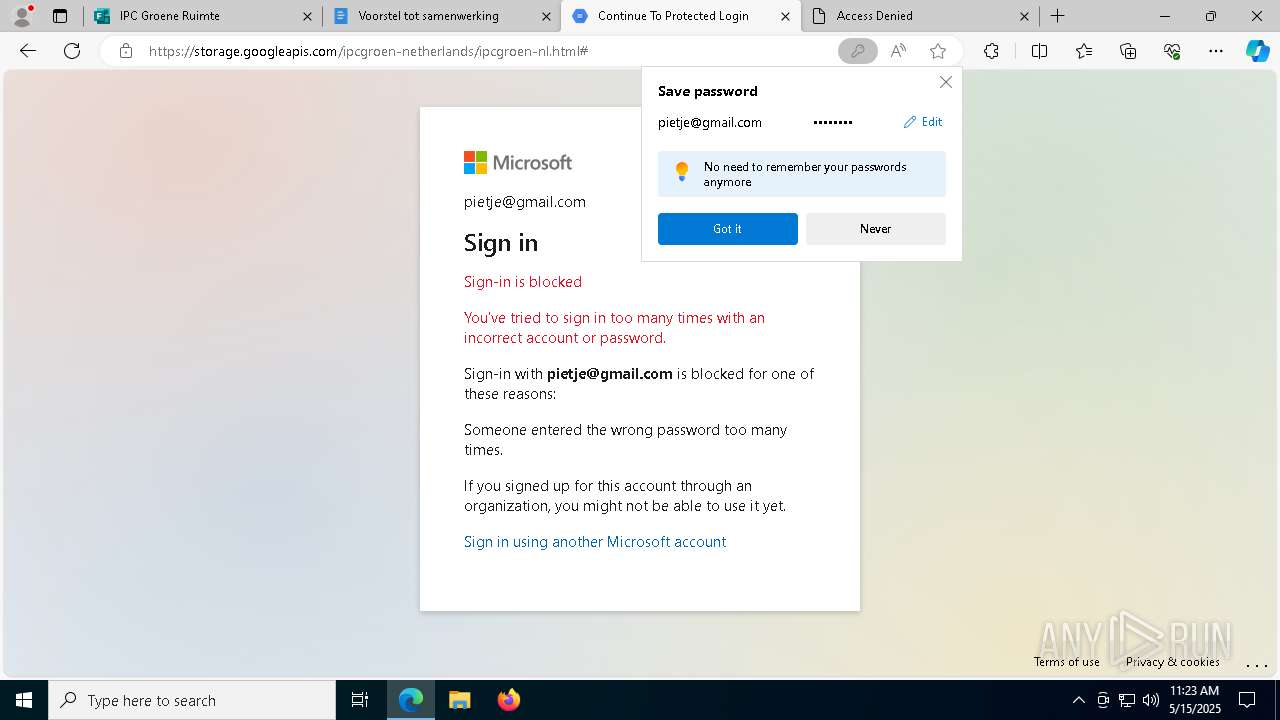Open the footer ellipsis options
This screenshot has width=1280, height=720.
[x=1256, y=664]
